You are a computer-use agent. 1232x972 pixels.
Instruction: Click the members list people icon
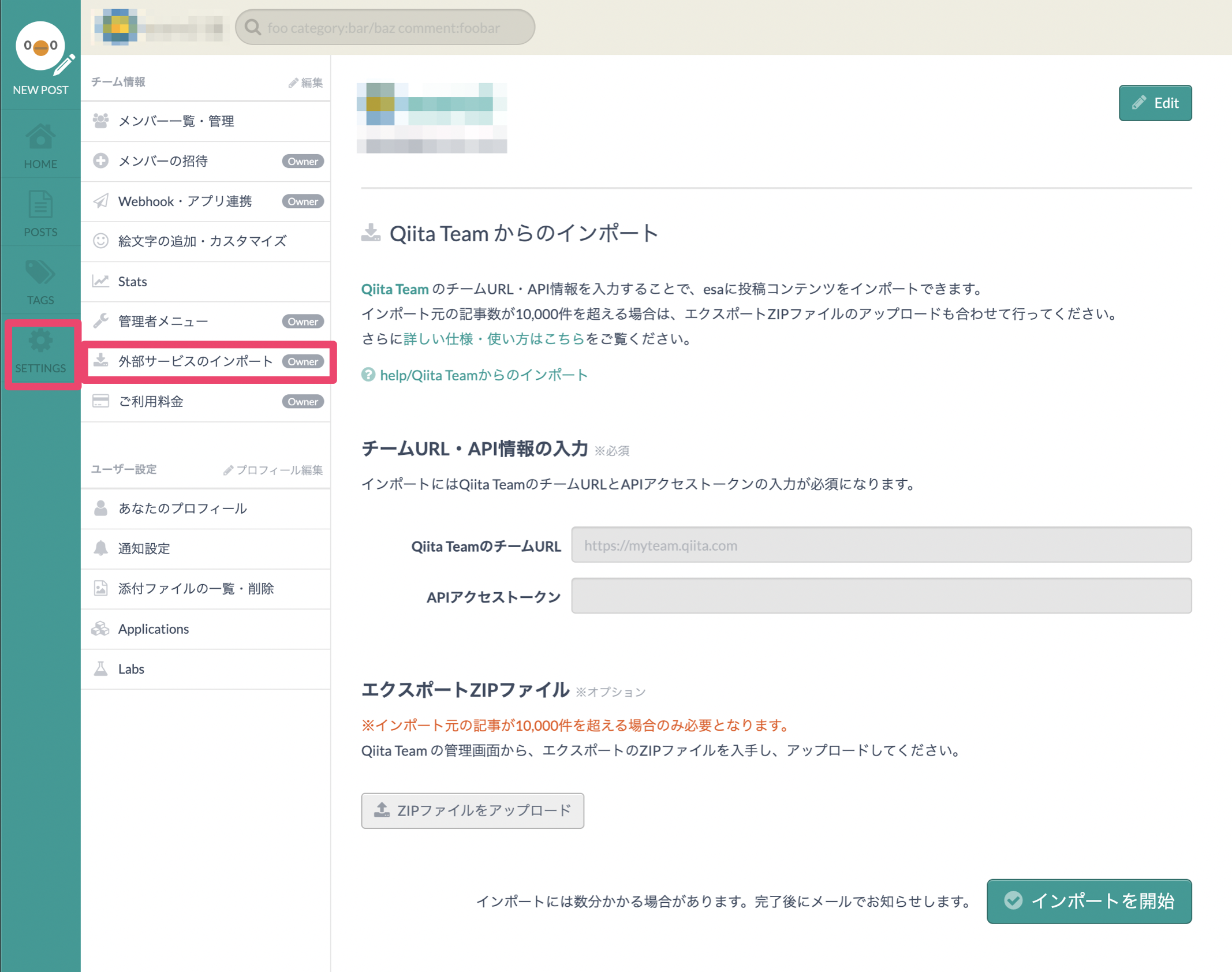point(101,121)
